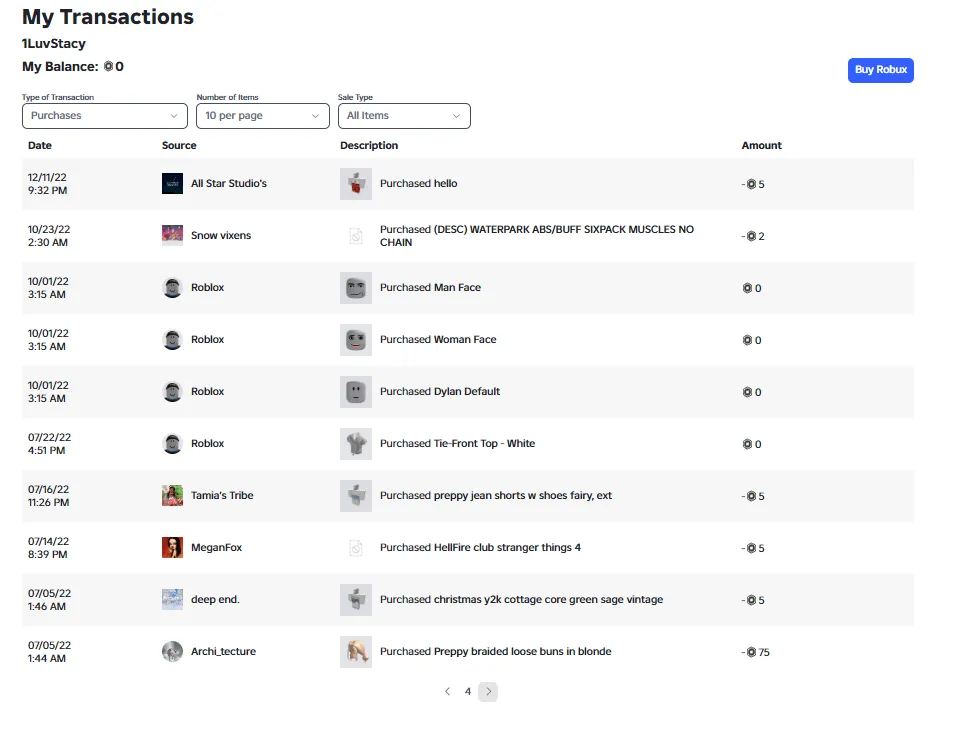Click 'Purchased preppy jean shorts' description
The width and height of the screenshot is (956, 729).
point(496,496)
